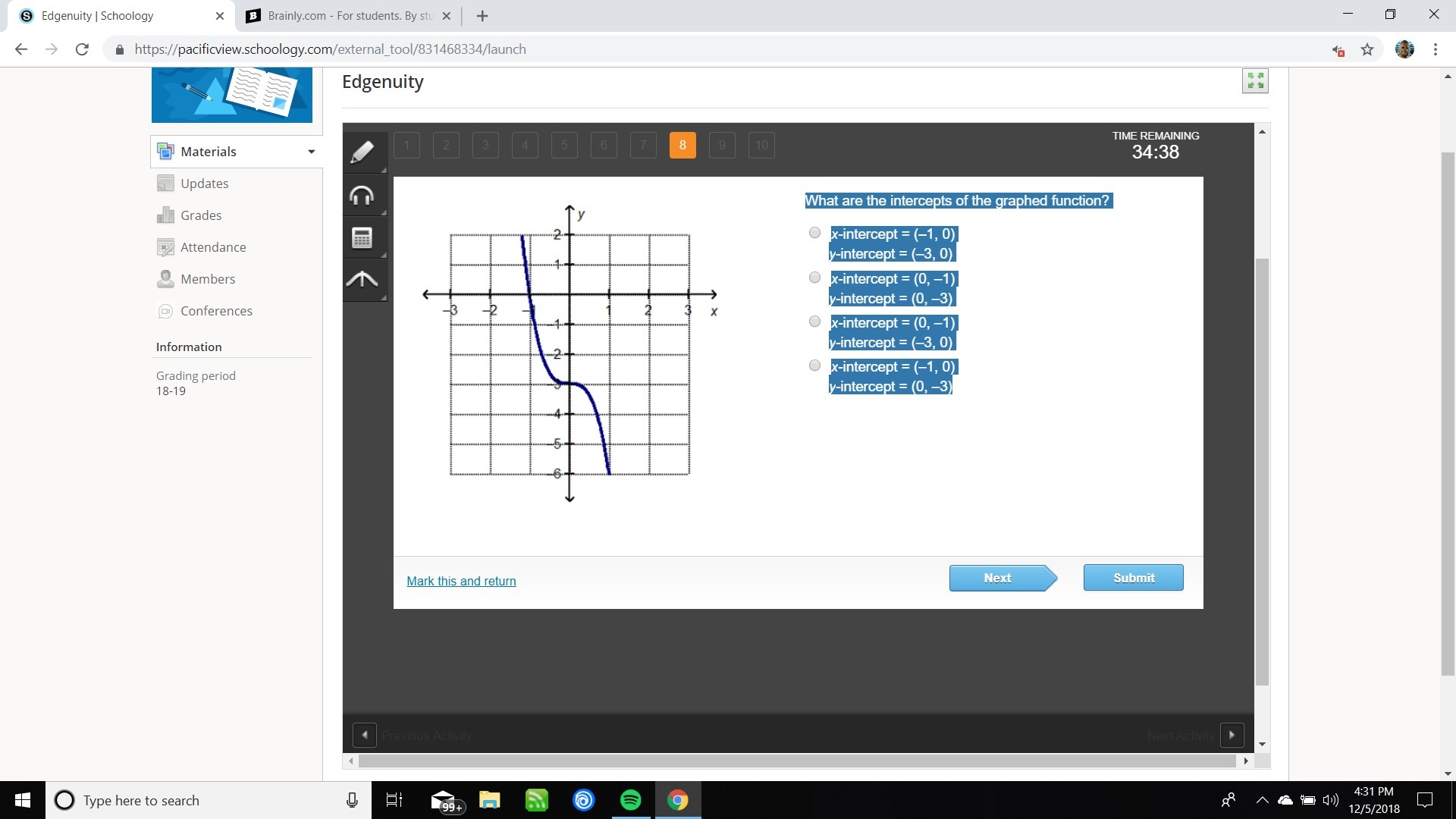Open the calculator tool

pyautogui.click(x=362, y=238)
